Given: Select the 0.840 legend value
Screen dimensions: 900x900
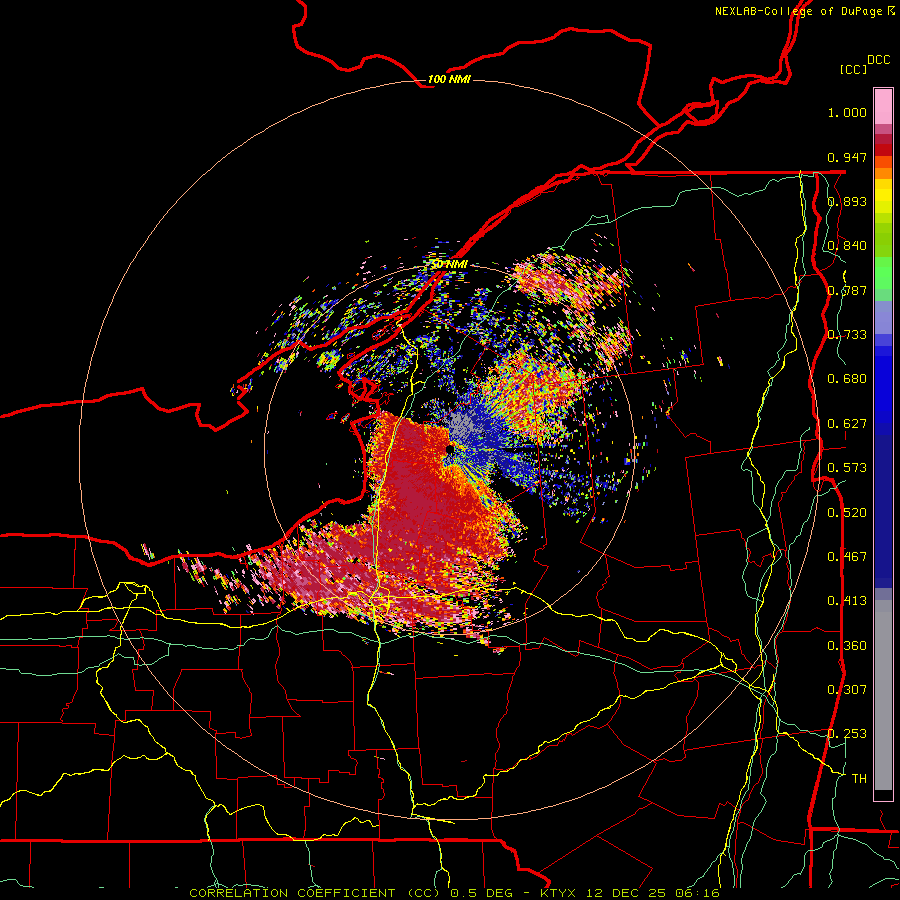Looking at the screenshot, I should coord(847,246).
